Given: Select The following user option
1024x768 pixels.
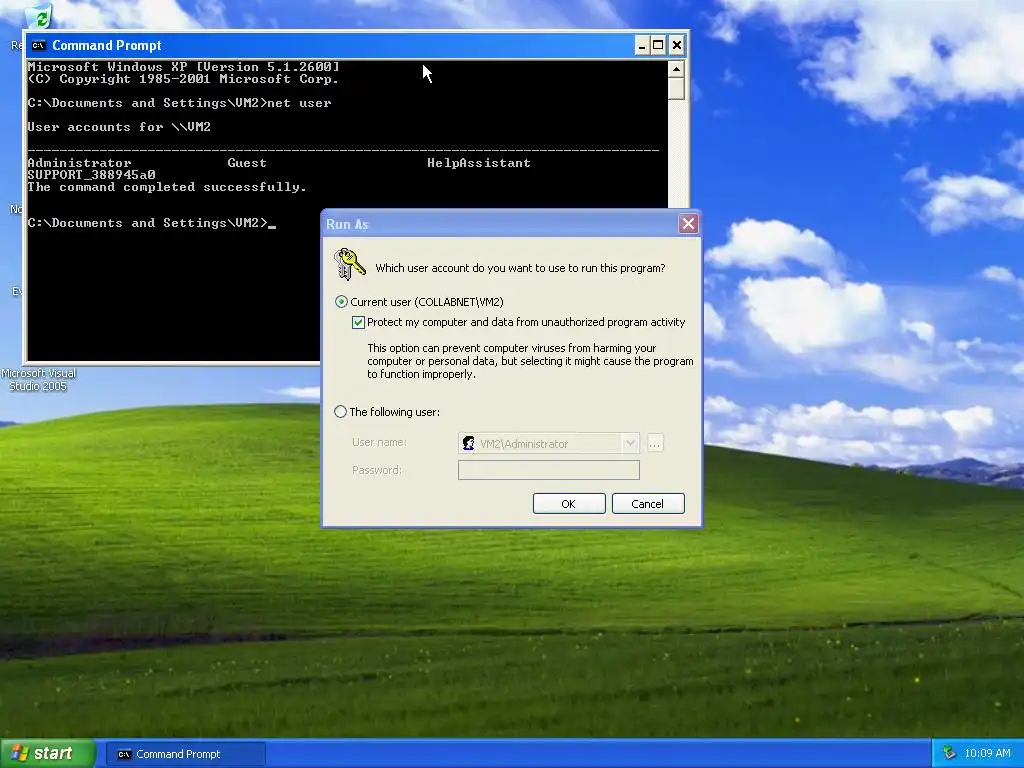Looking at the screenshot, I should point(340,412).
